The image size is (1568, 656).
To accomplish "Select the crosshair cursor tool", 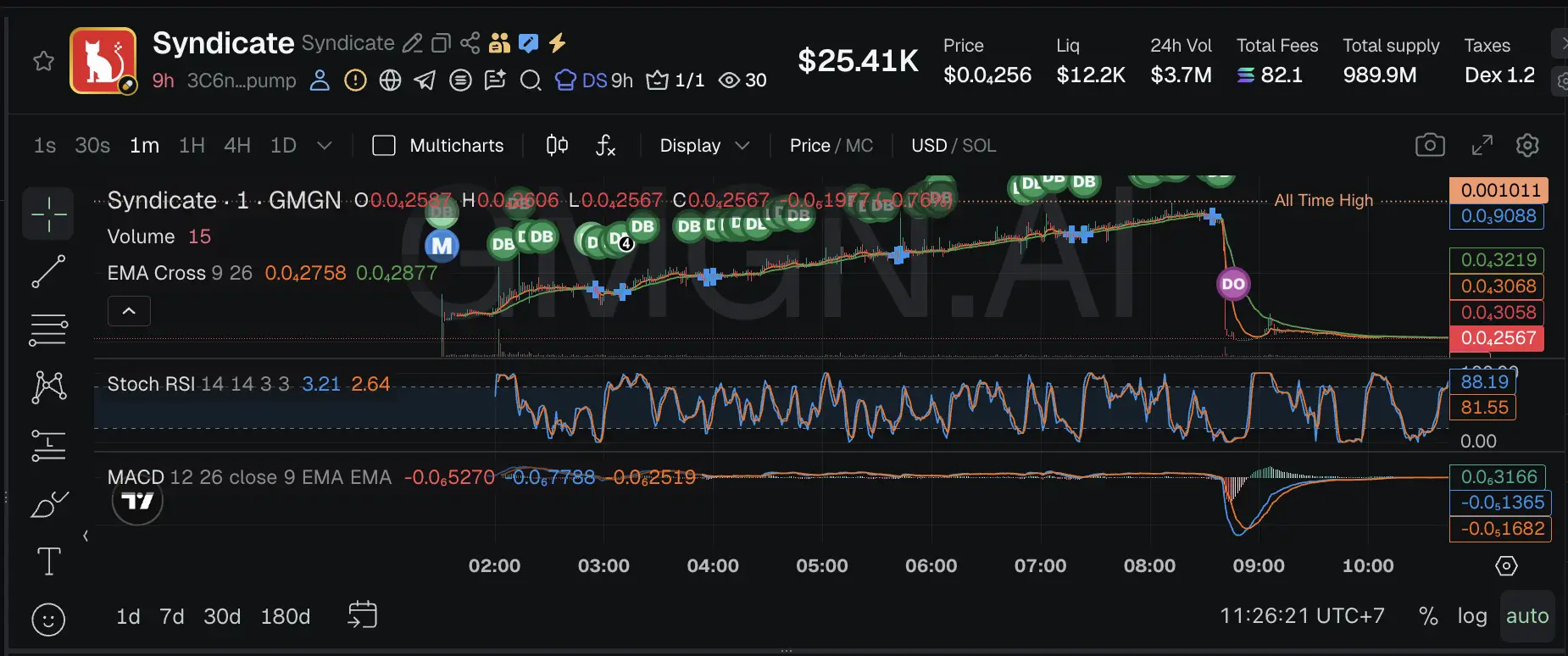I will (48, 214).
